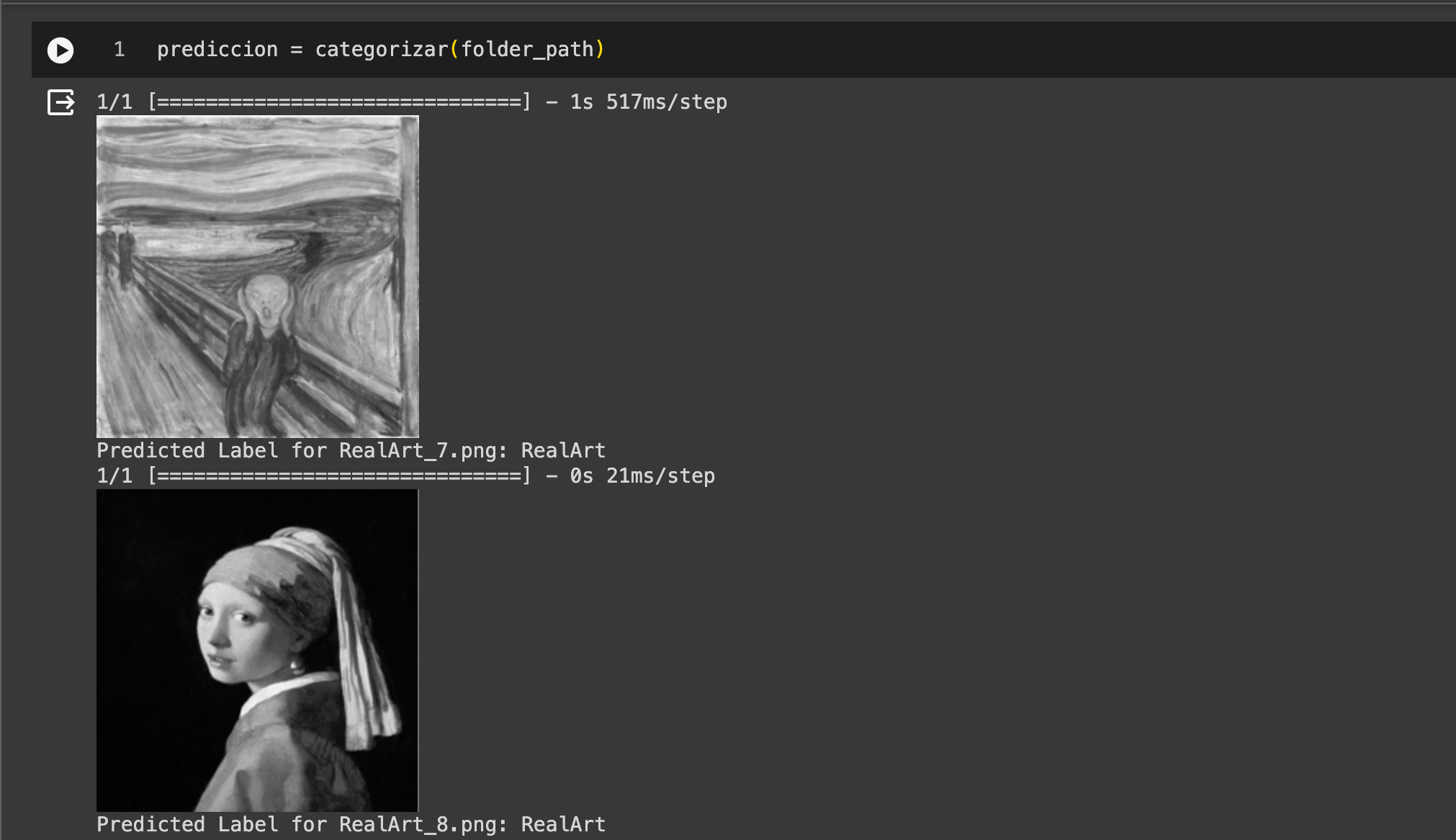
Task: Click the RealArt_7.png predicted label line
Action: (351, 451)
